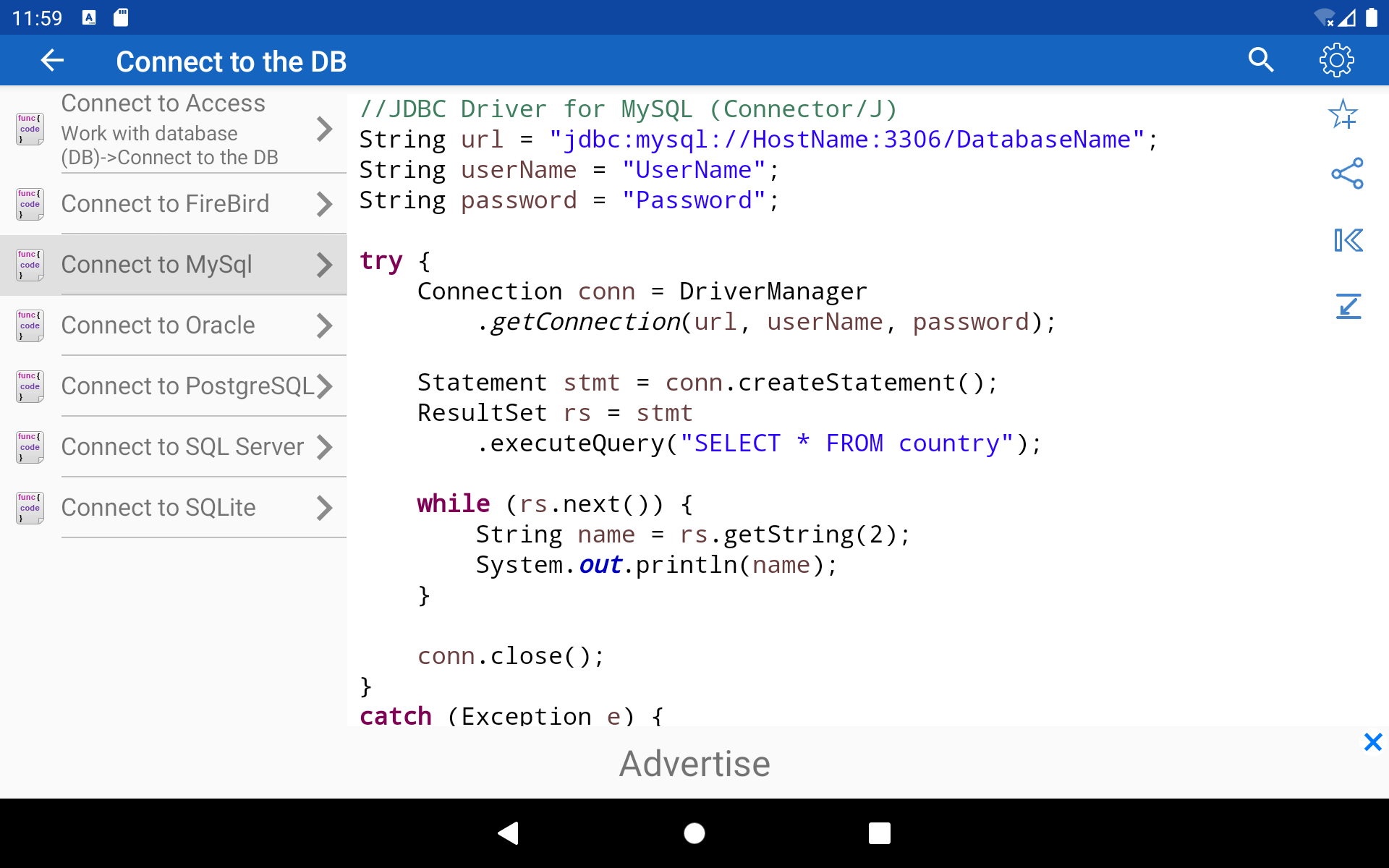Click the try keyword in code
Image resolution: width=1389 pixels, height=868 pixels.
(x=381, y=261)
